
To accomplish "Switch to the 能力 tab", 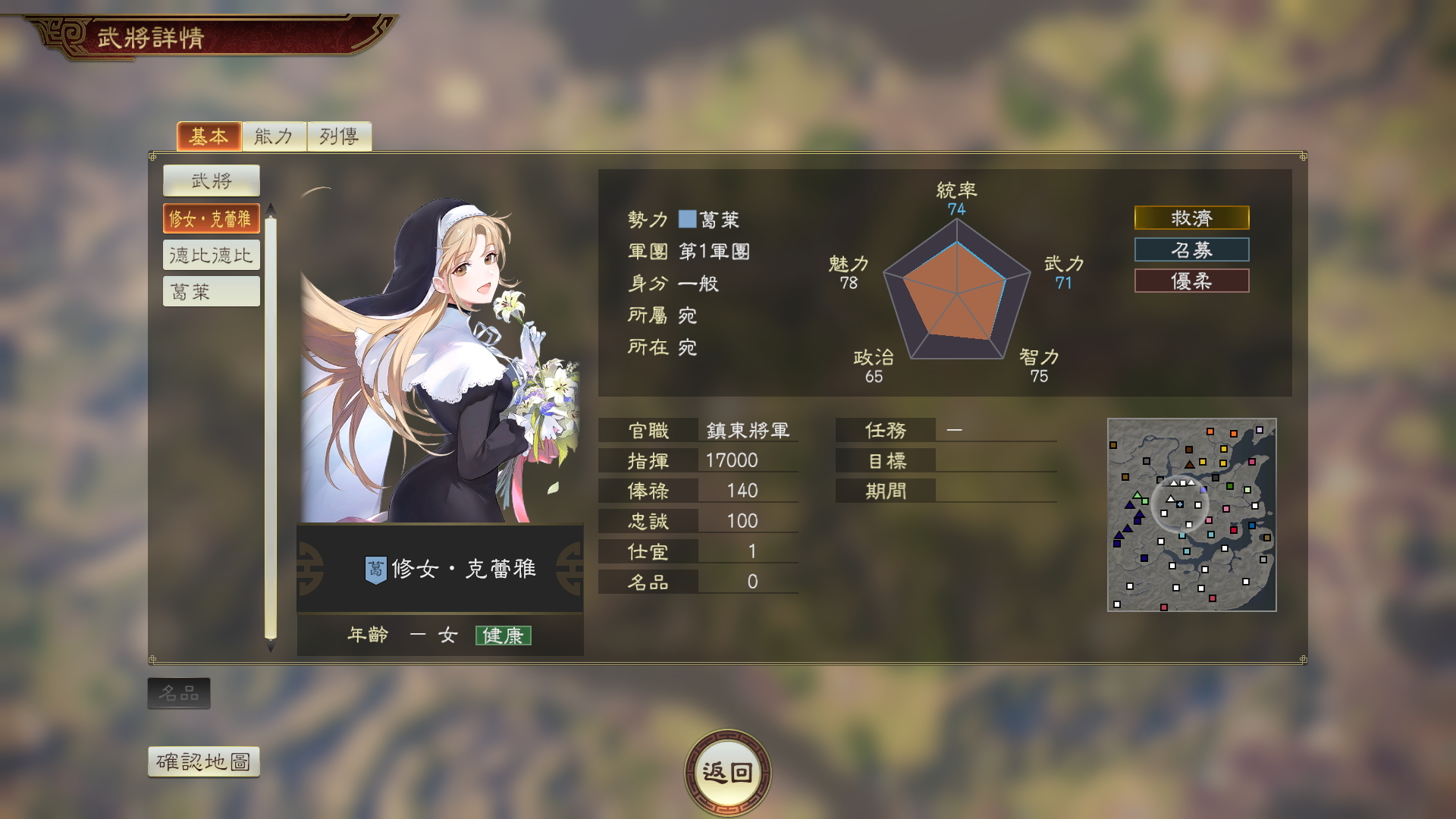I will click(274, 136).
